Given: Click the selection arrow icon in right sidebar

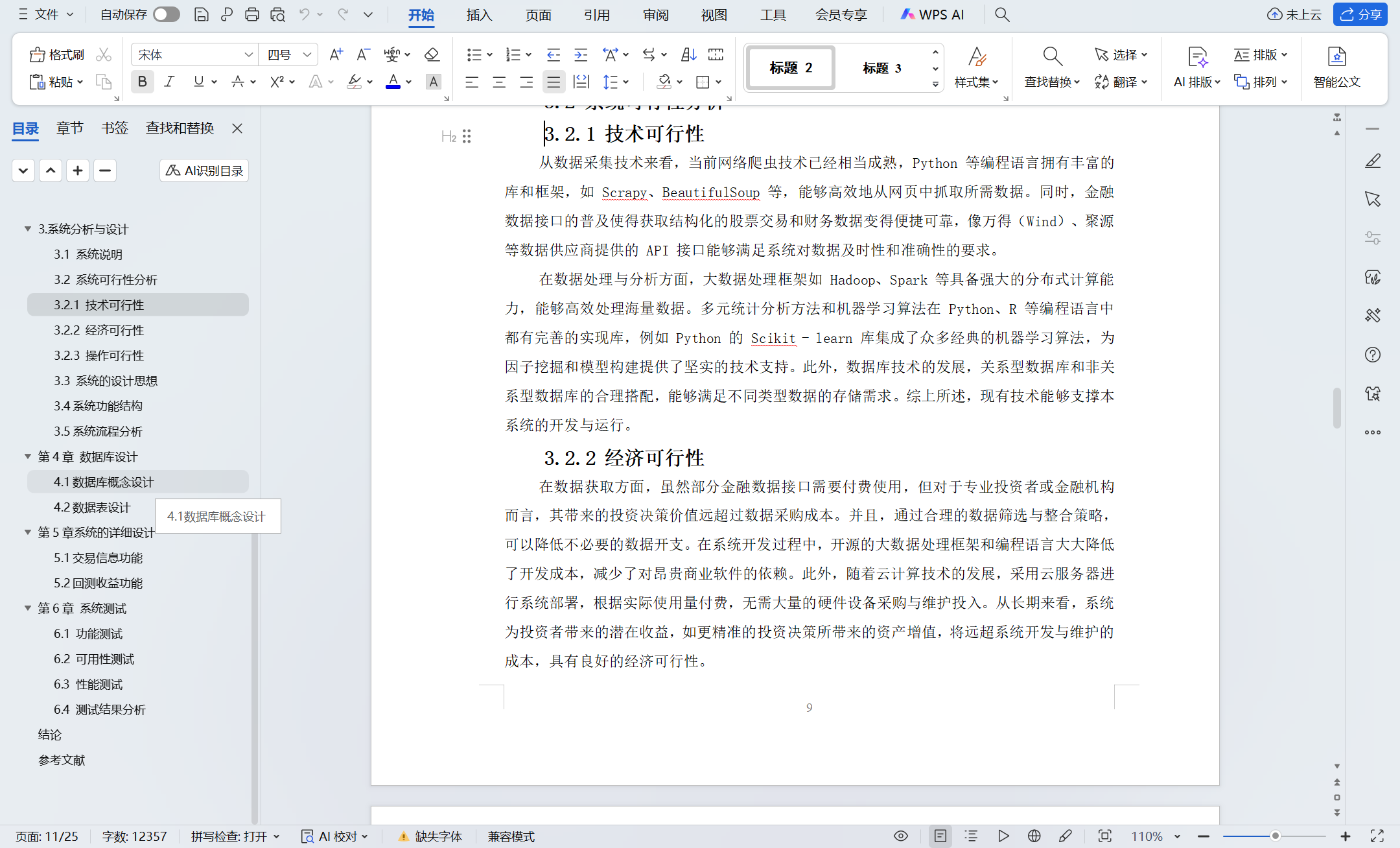Looking at the screenshot, I should (x=1372, y=199).
